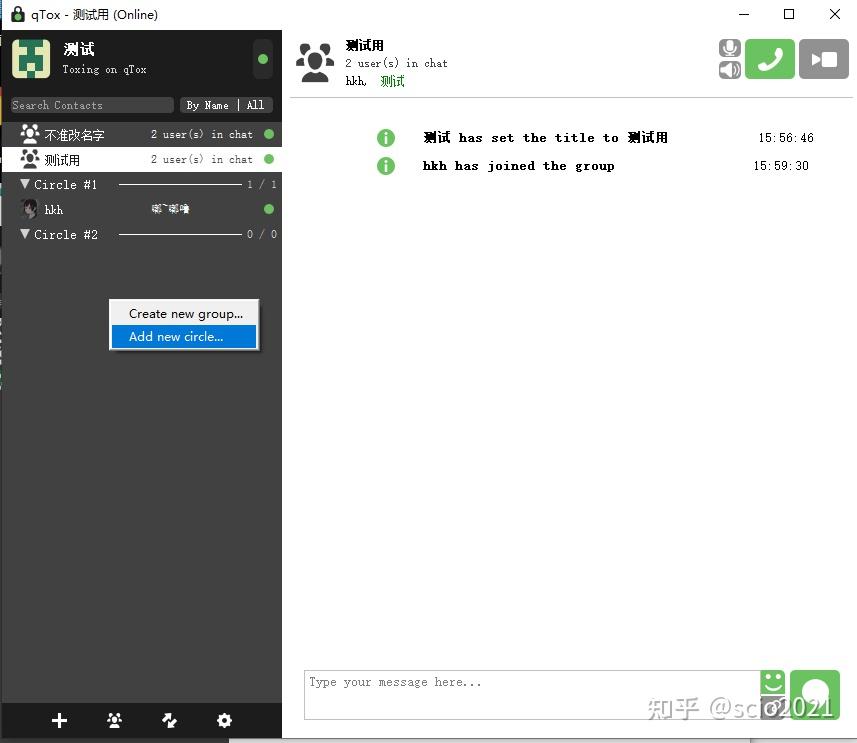Open the emoji smiley picker
Image resolution: width=857 pixels, height=743 pixels.
coord(773,681)
